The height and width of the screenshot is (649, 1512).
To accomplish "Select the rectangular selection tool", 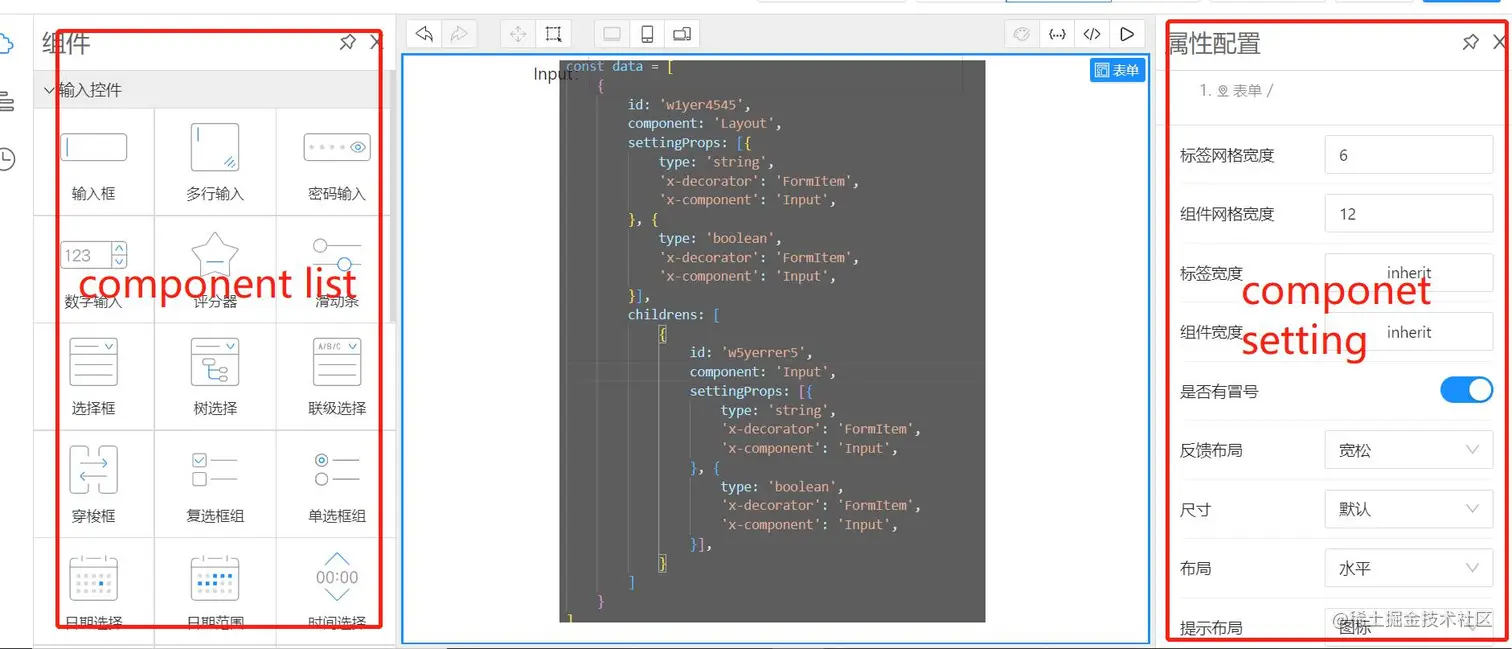I will (x=553, y=34).
